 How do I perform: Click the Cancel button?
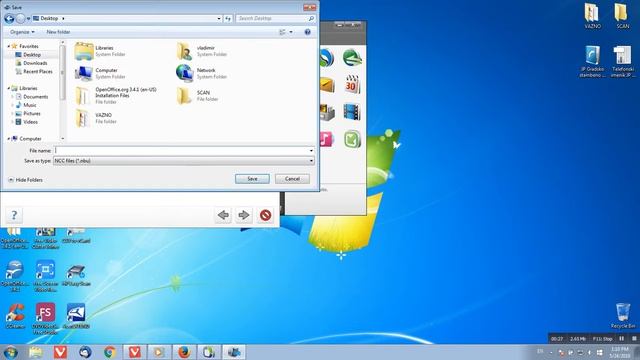tap(292, 179)
